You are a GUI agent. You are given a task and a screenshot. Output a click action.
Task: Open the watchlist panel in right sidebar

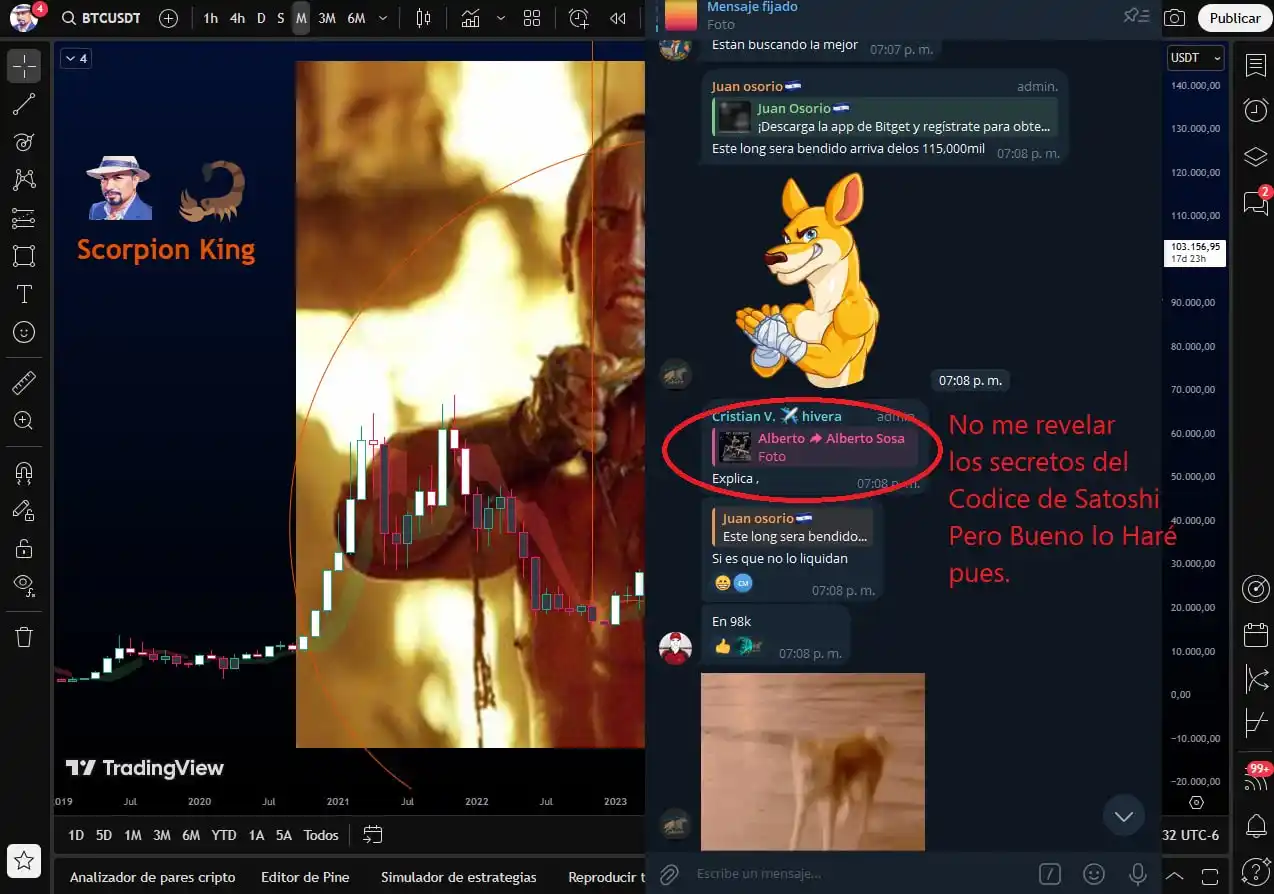coord(1256,66)
